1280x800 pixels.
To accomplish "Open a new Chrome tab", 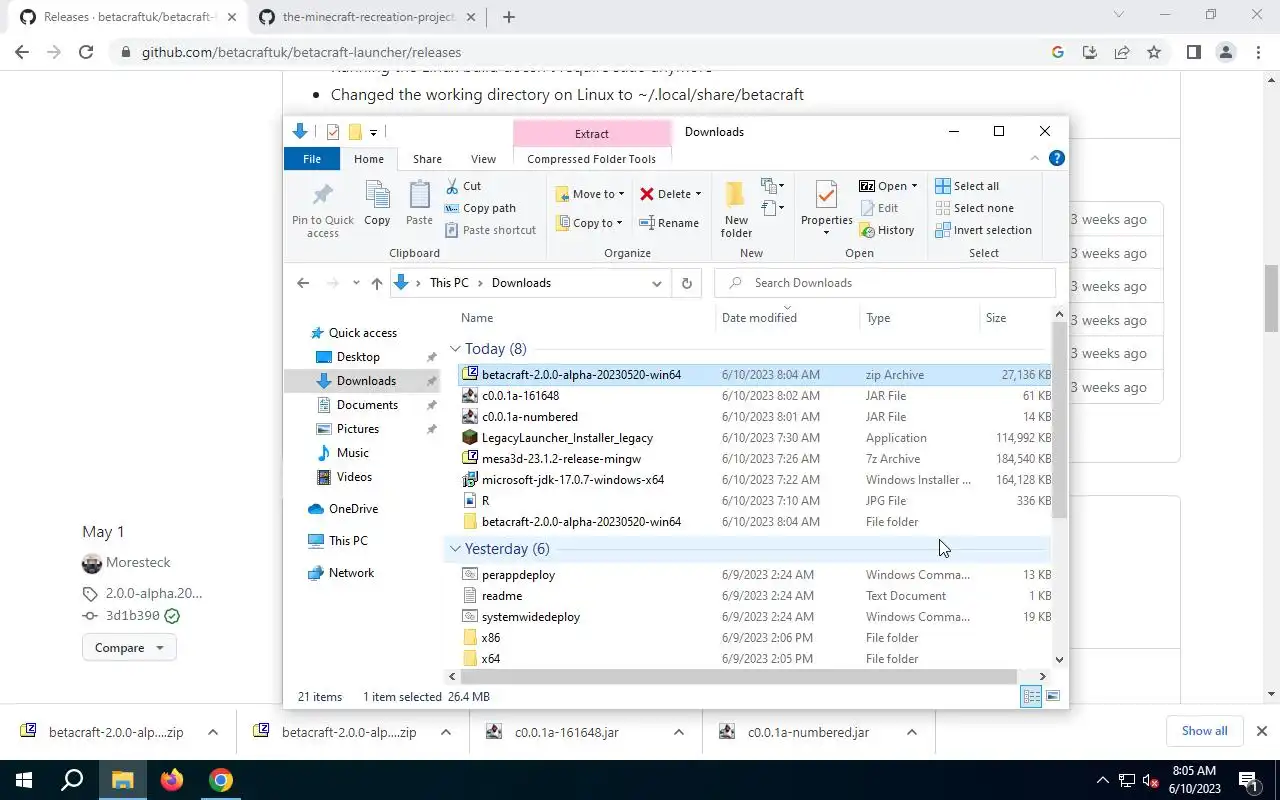I will coord(509,17).
